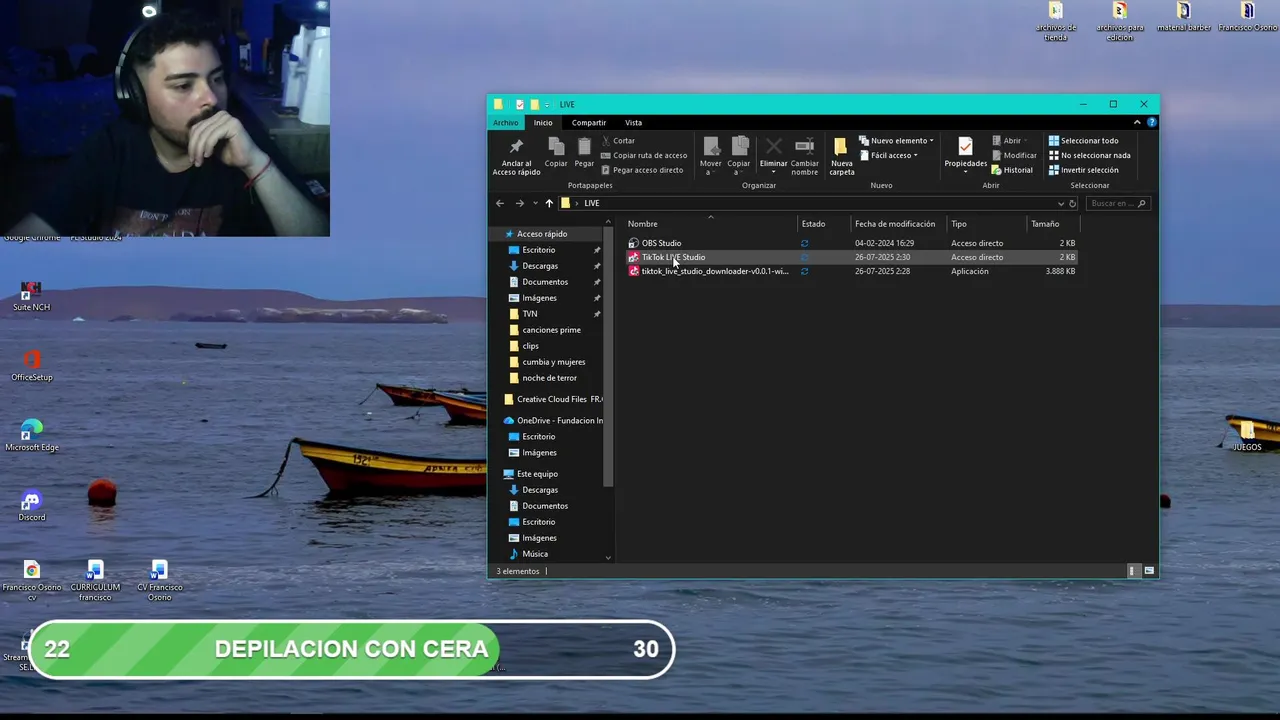Create a Nueva carpeta from the ribbon
Image resolution: width=1280 pixels, height=720 pixels.
841,156
